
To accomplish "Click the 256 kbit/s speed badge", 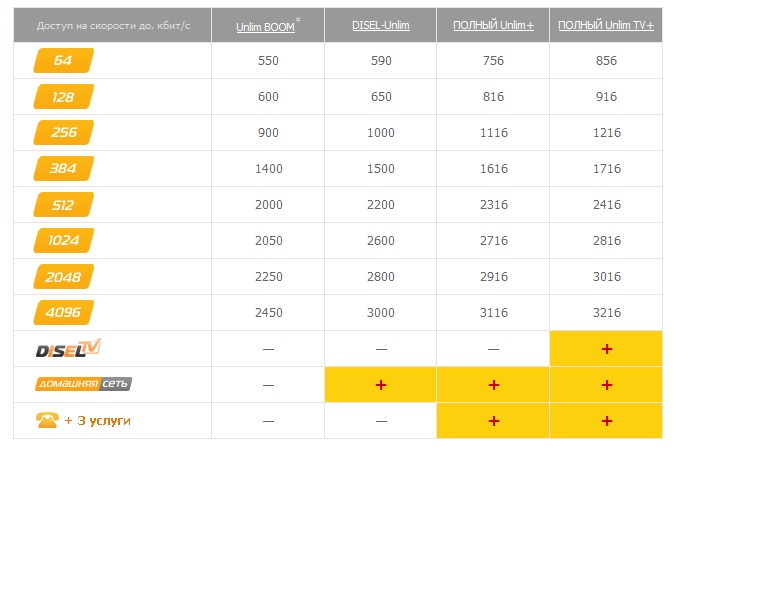I will [64, 132].
